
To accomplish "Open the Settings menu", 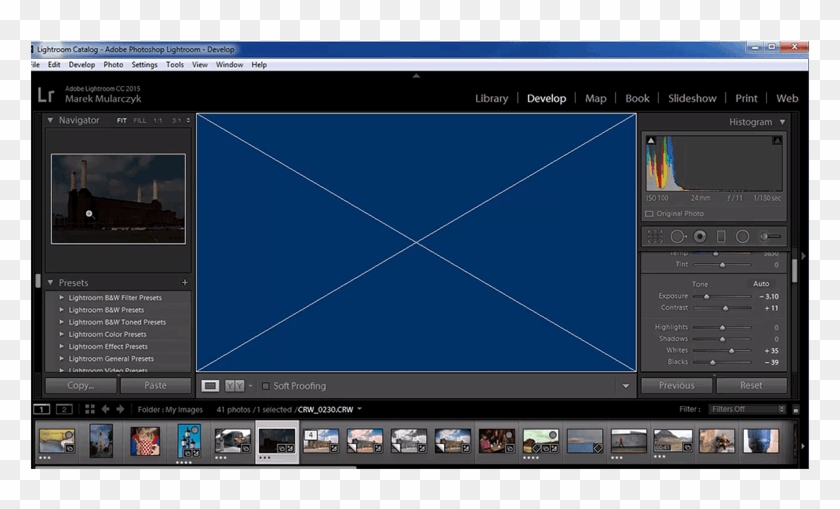I will tap(144, 65).
